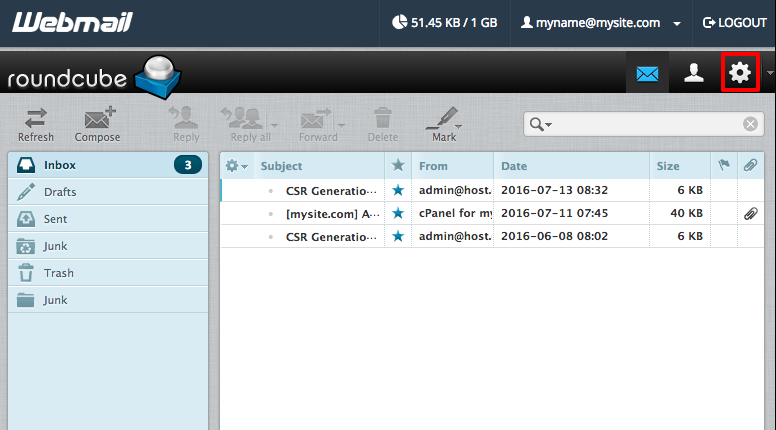Switch to the Mail envelope icon
The height and width of the screenshot is (430, 776).
647,73
